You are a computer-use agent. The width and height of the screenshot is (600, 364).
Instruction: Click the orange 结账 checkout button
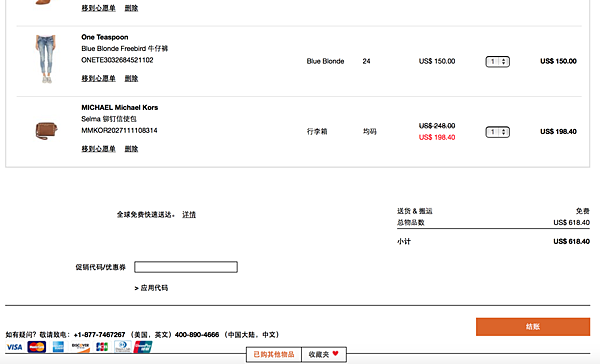[x=533, y=326]
